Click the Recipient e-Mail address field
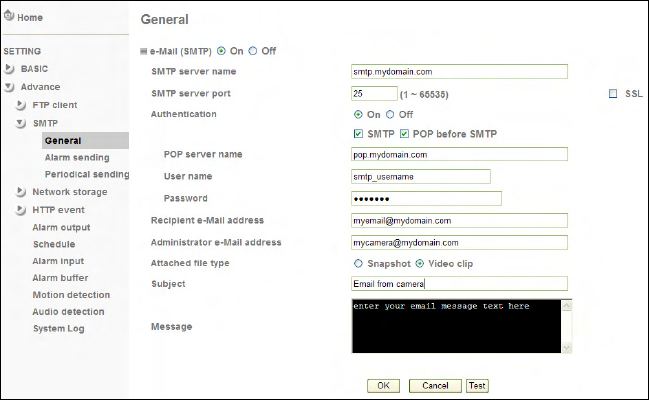The image size is (649, 400). (459, 221)
